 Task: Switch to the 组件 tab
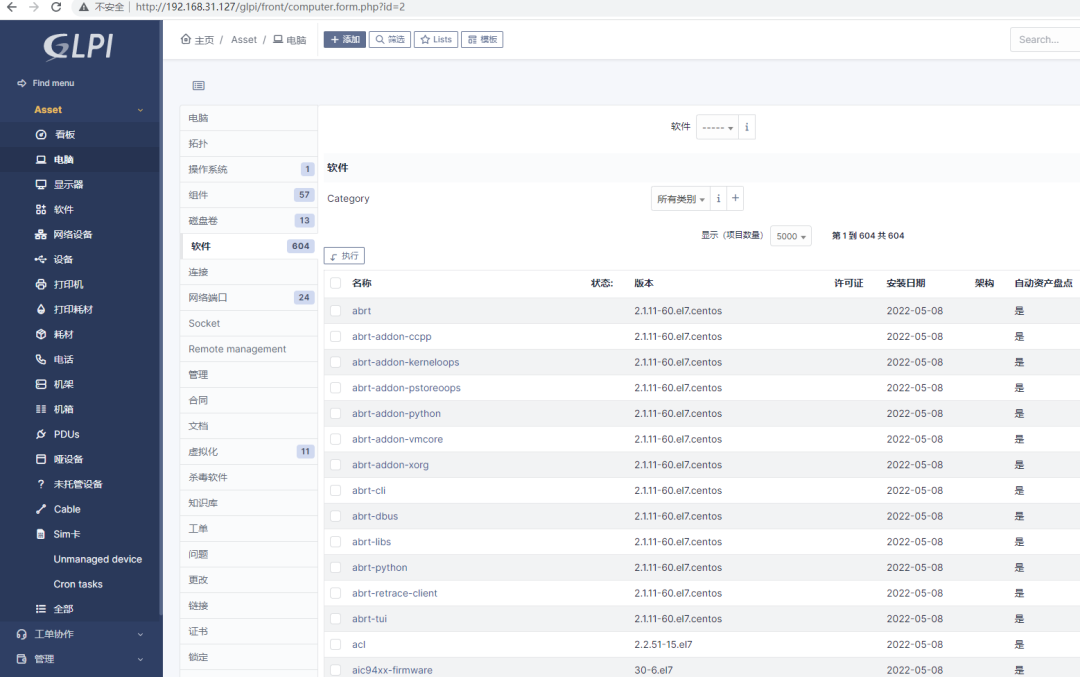(x=249, y=195)
